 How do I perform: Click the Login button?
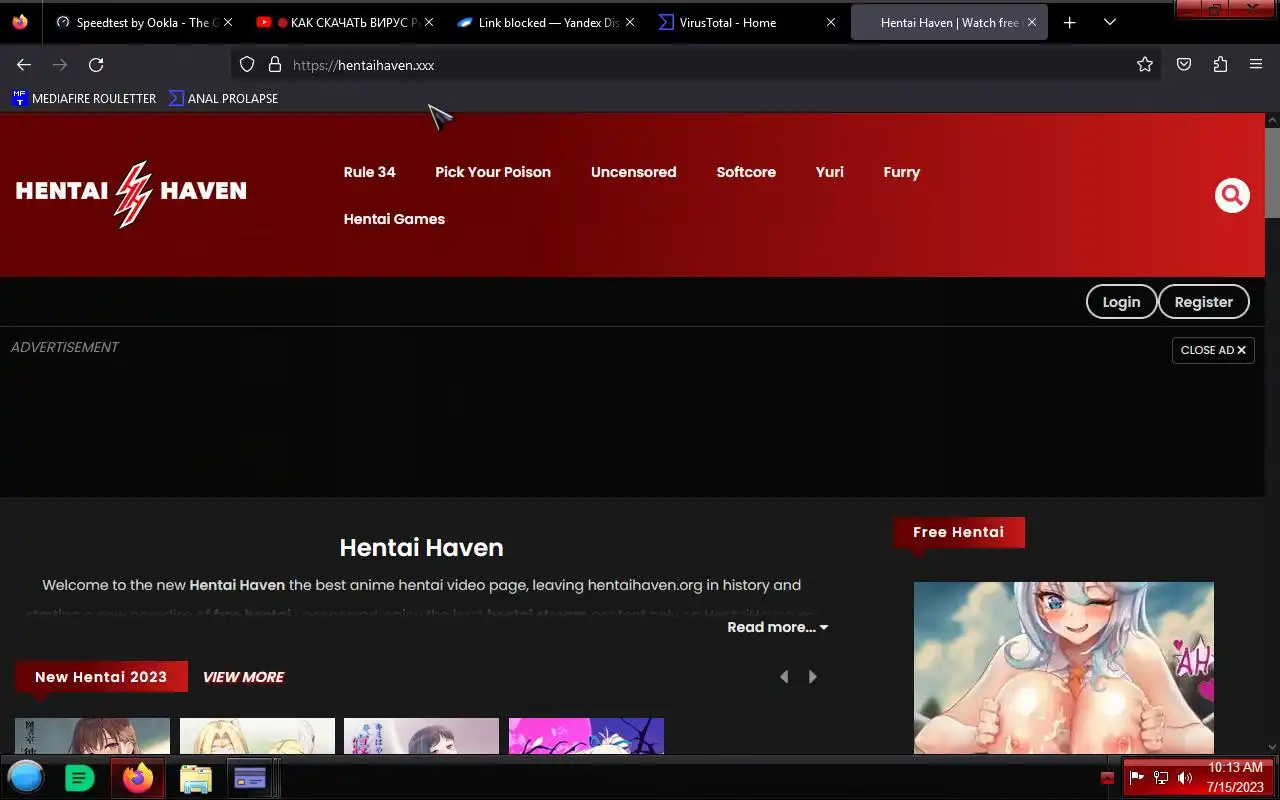(x=1121, y=302)
